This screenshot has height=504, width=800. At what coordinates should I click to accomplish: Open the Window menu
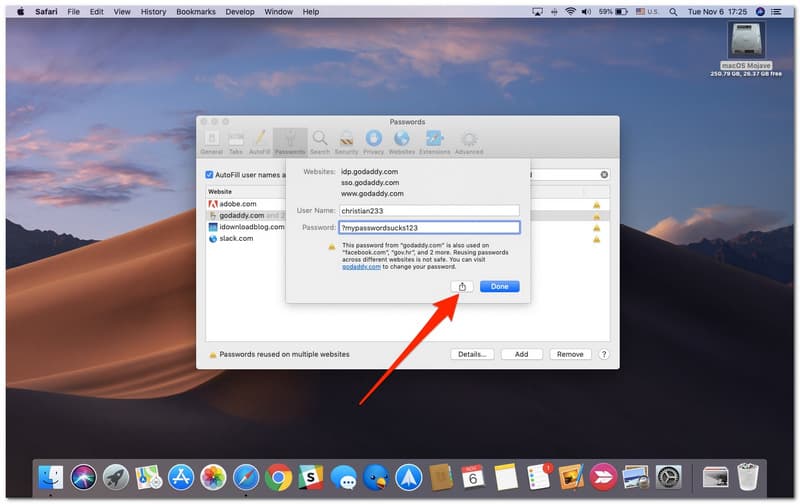pos(279,11)
